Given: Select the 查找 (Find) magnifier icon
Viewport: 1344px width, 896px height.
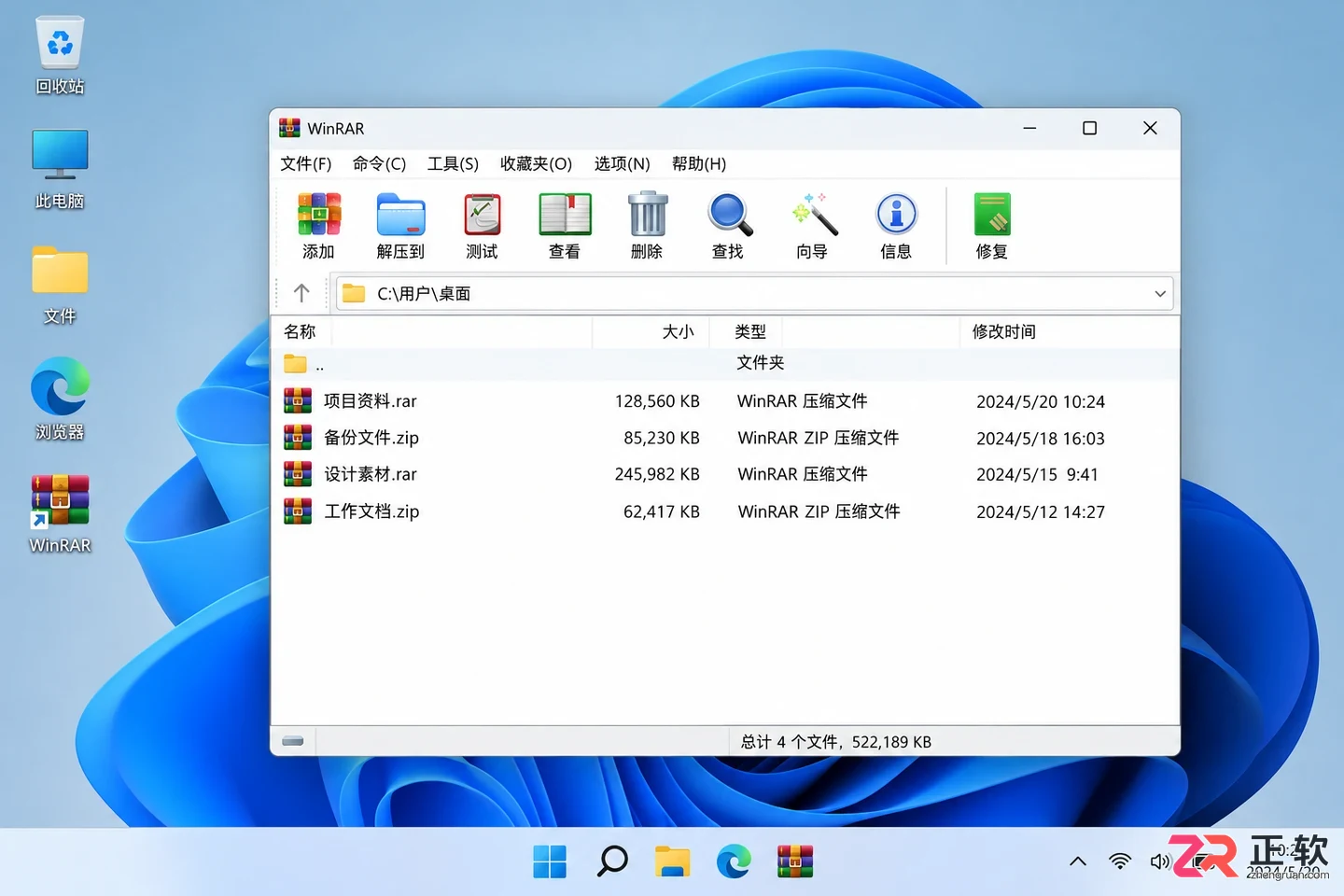Looking at the screenshot, I should pos(729,215).
